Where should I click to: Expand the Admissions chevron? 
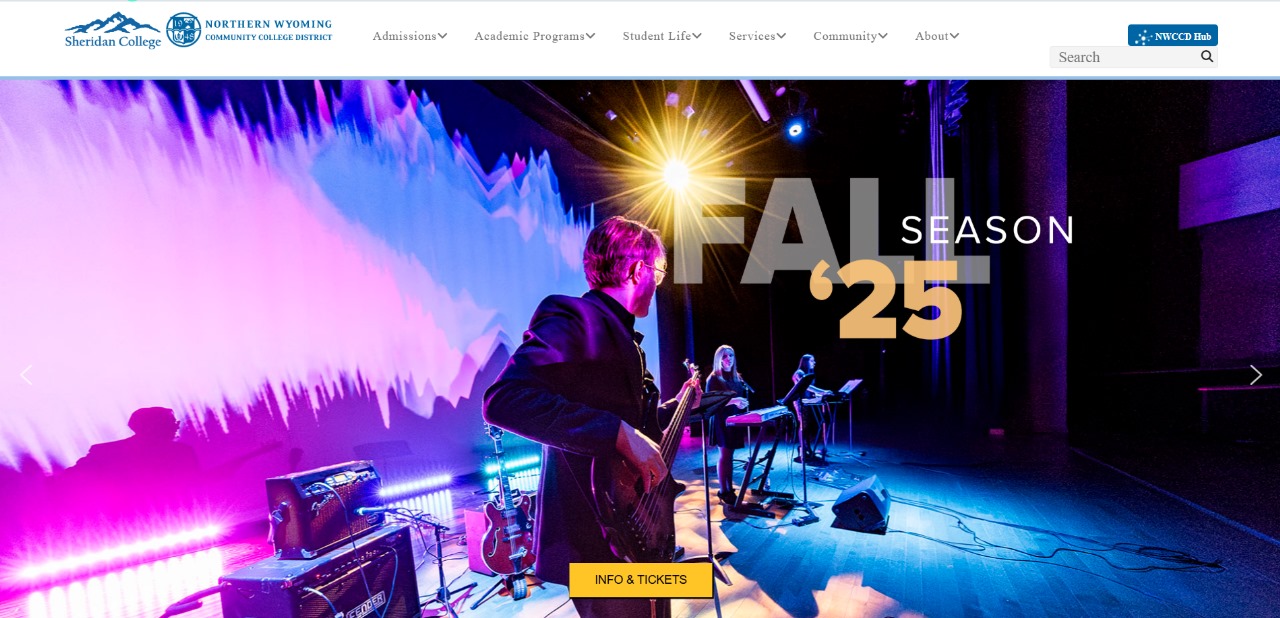442,36
